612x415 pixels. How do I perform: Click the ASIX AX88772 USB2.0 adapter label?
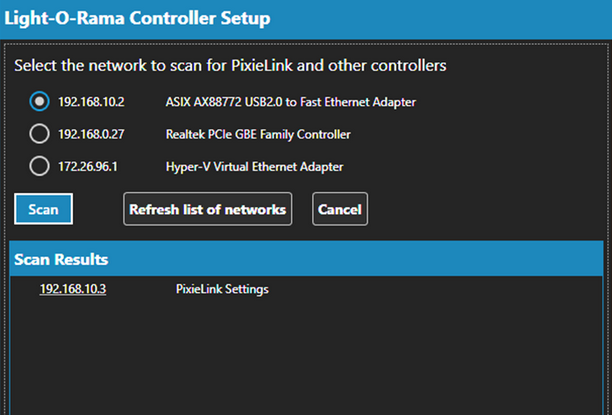(290, 102)
